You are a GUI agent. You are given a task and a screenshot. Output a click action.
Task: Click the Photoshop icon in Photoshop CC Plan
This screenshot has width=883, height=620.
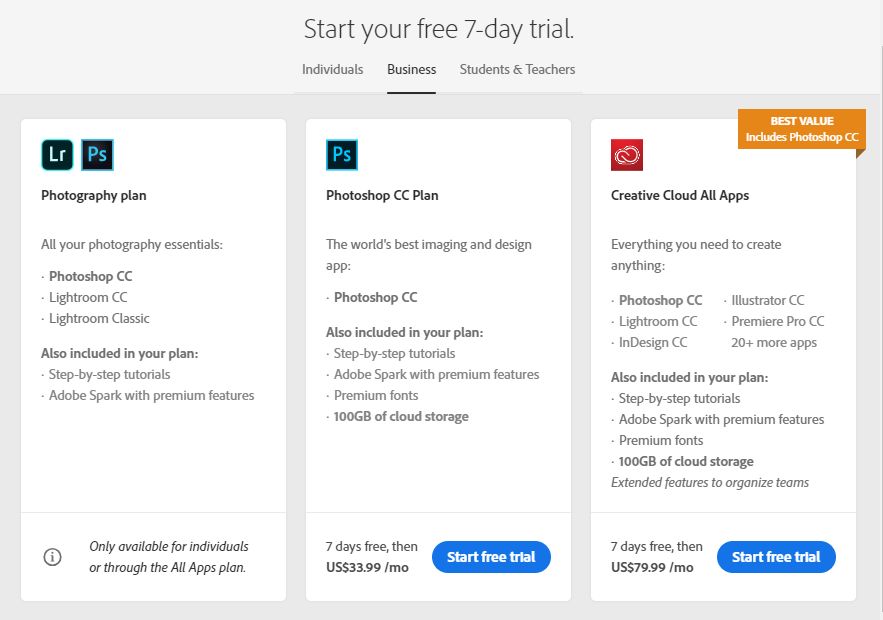(342, 155)
